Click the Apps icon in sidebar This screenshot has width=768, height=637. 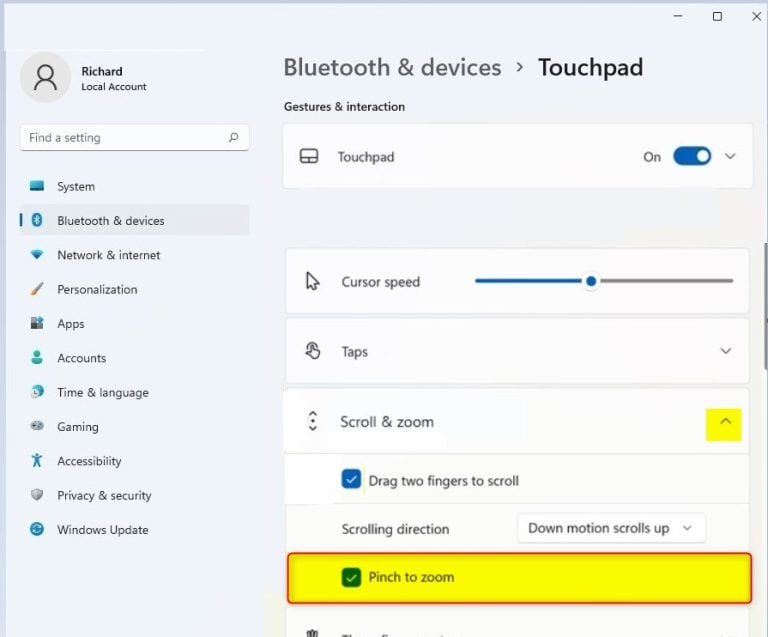click(37, 323)
